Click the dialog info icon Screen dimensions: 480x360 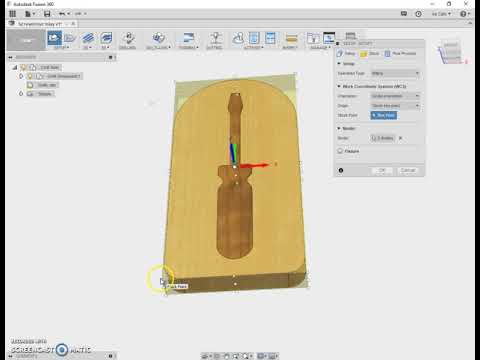[x=341, y=170]
